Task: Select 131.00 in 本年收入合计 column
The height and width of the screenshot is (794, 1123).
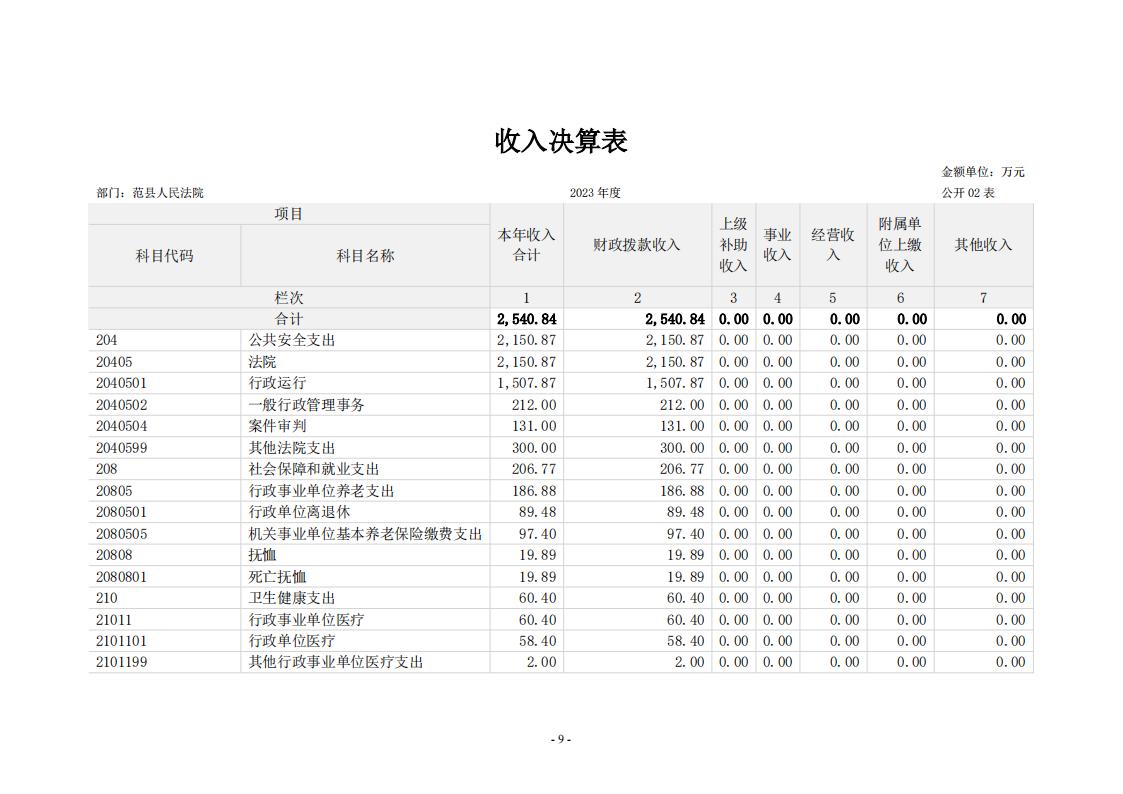Action: 534,426
